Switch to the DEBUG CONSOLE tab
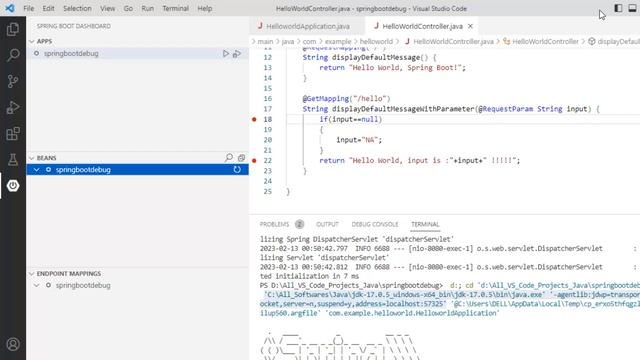This screenshot has height=360, width=640. tap(375, 224)
